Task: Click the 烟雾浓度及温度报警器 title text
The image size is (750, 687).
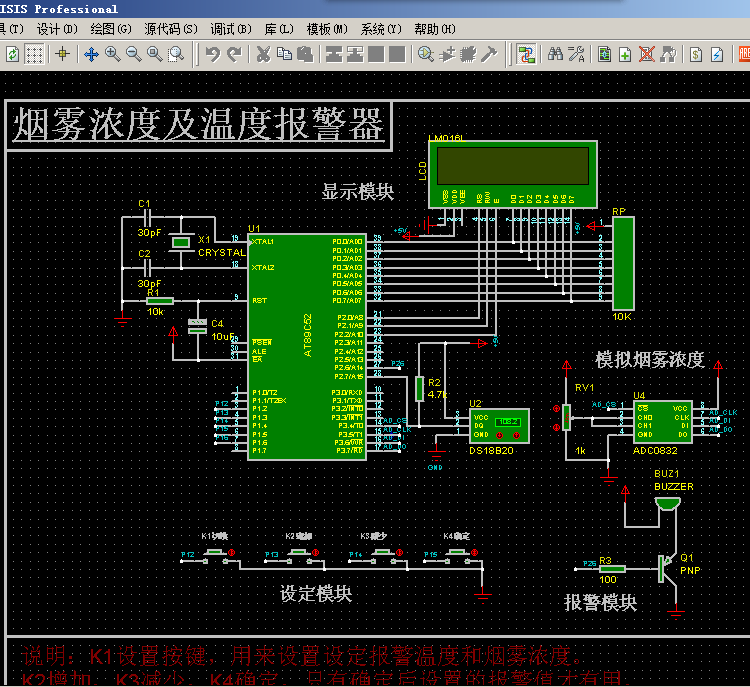Action: pyautogui.click(x=199, y=124)
